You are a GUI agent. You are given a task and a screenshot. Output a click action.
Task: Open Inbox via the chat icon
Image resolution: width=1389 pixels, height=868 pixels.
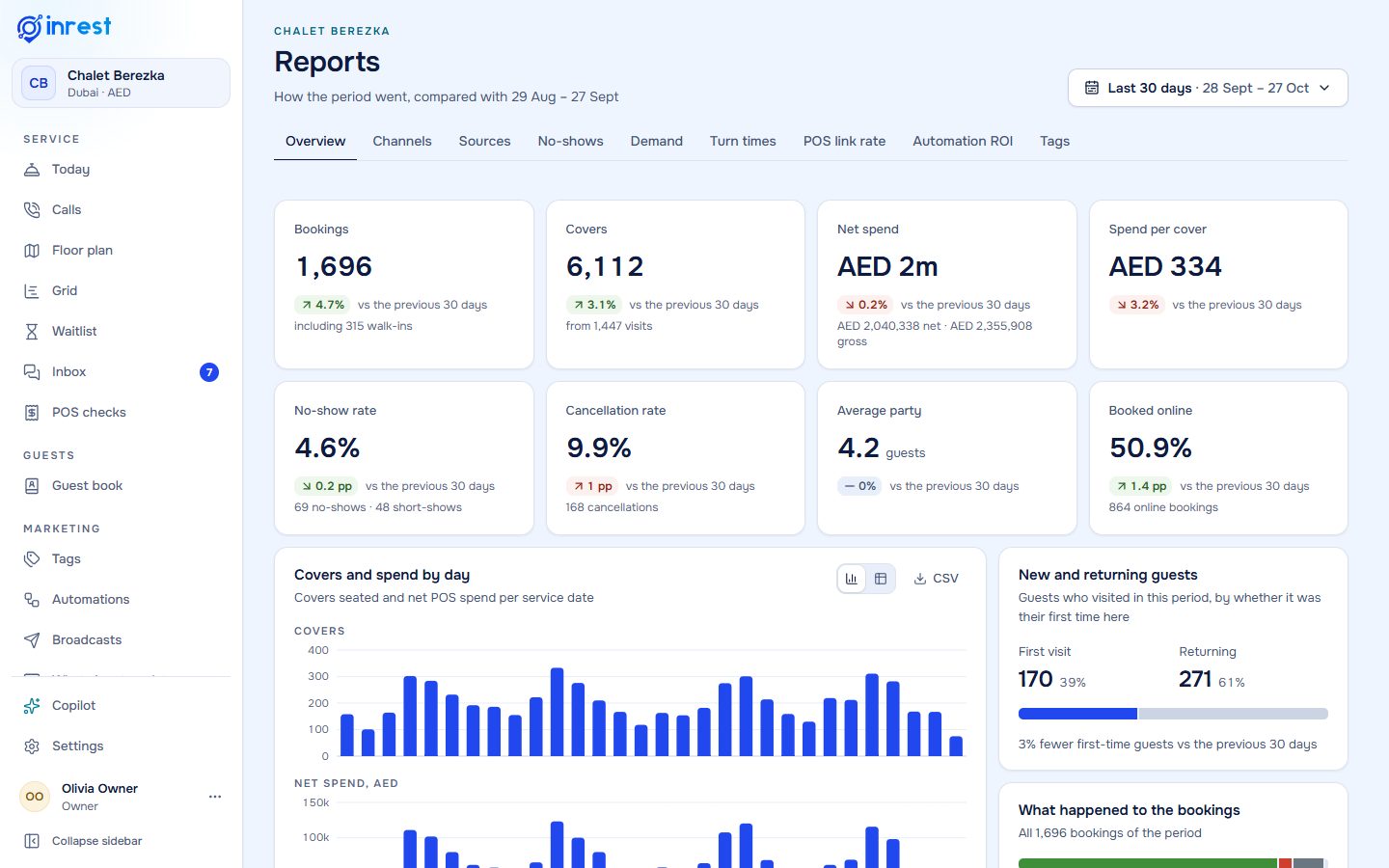click(x=32, y=371)
